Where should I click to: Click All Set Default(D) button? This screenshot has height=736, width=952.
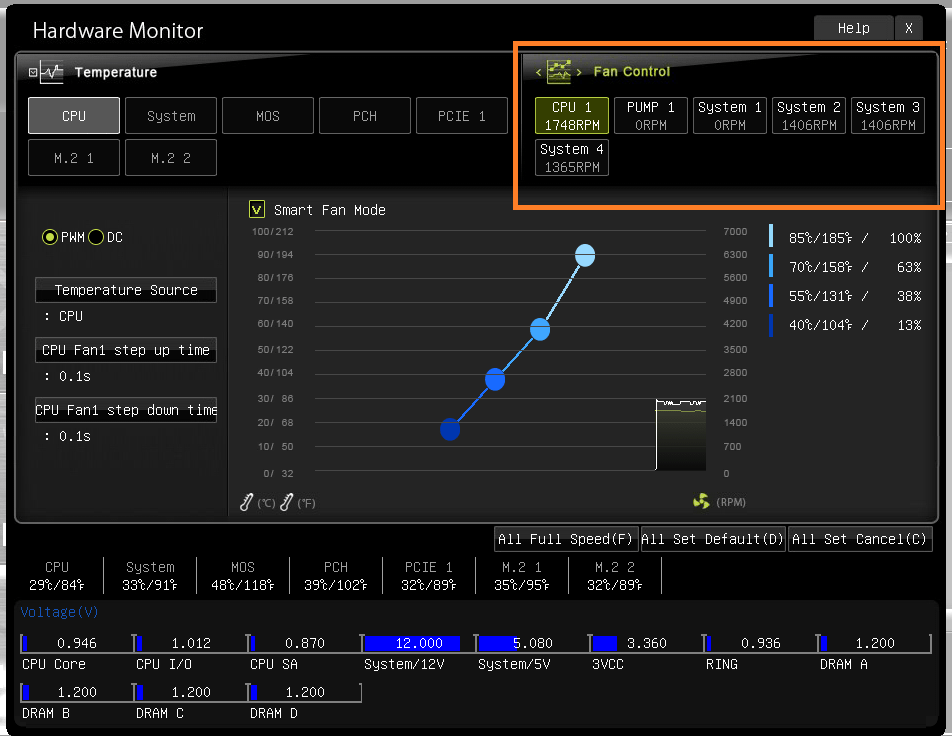click(x=713, y=539)
